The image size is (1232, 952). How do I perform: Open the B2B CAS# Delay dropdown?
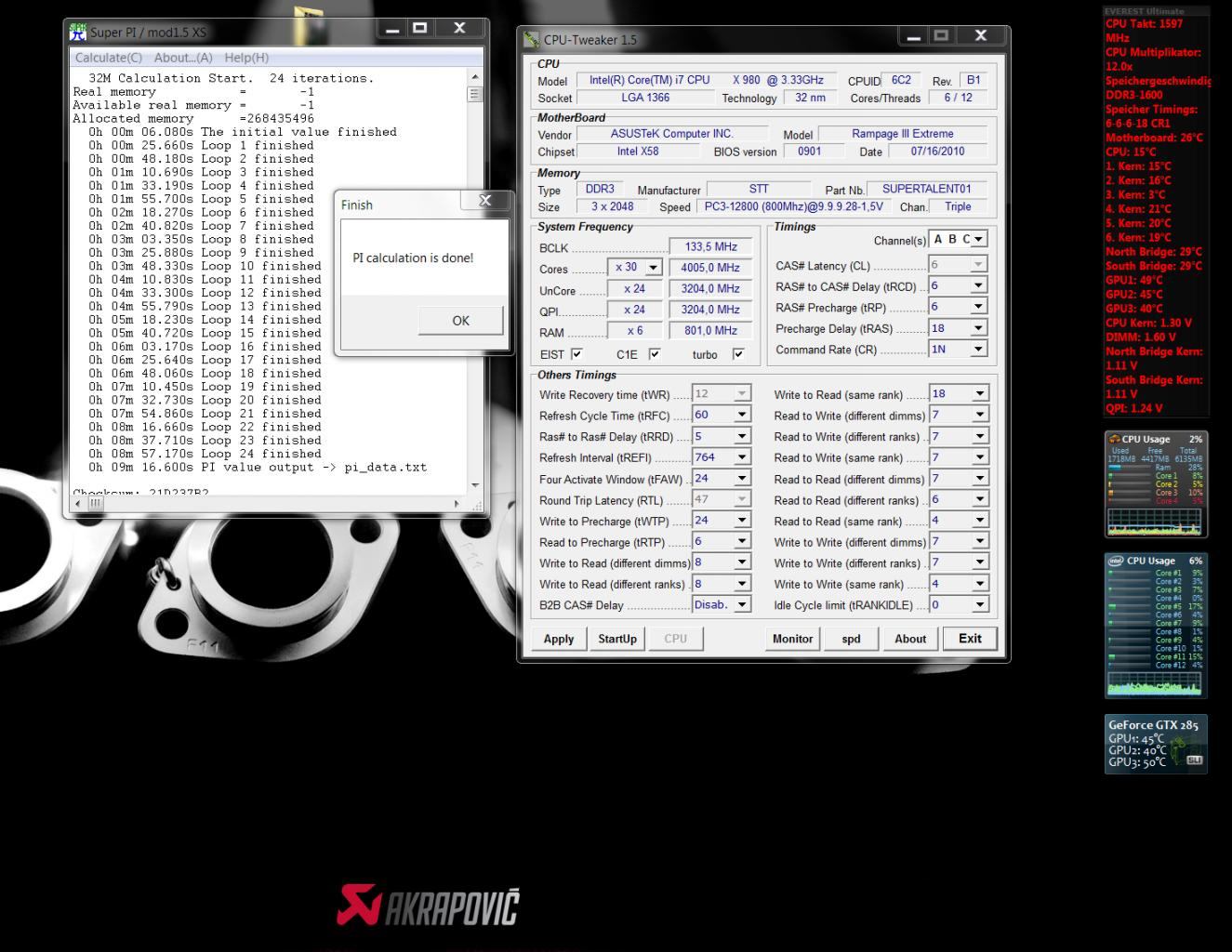[x=742, y=604]
